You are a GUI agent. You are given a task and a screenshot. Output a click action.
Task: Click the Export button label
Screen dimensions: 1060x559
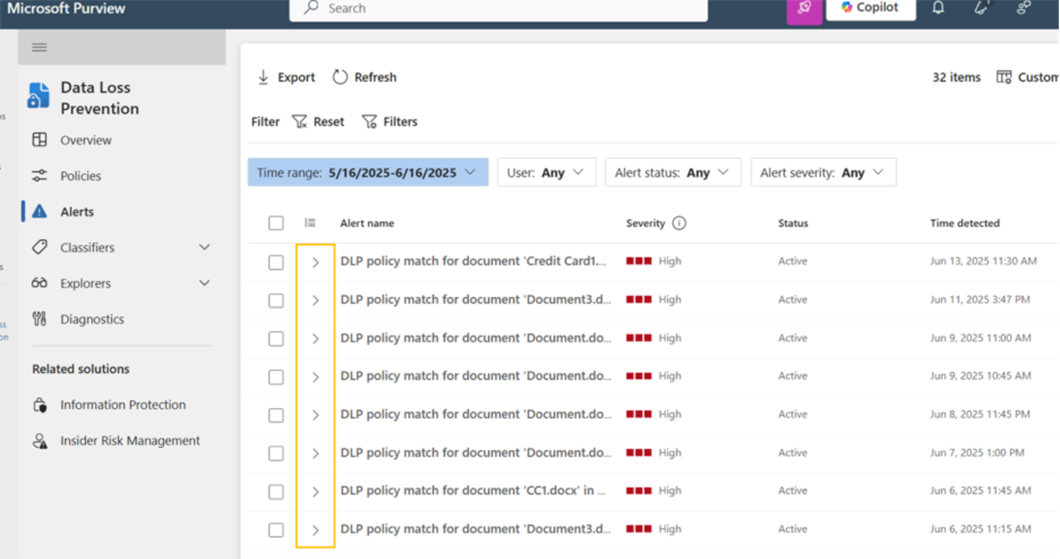296,78
